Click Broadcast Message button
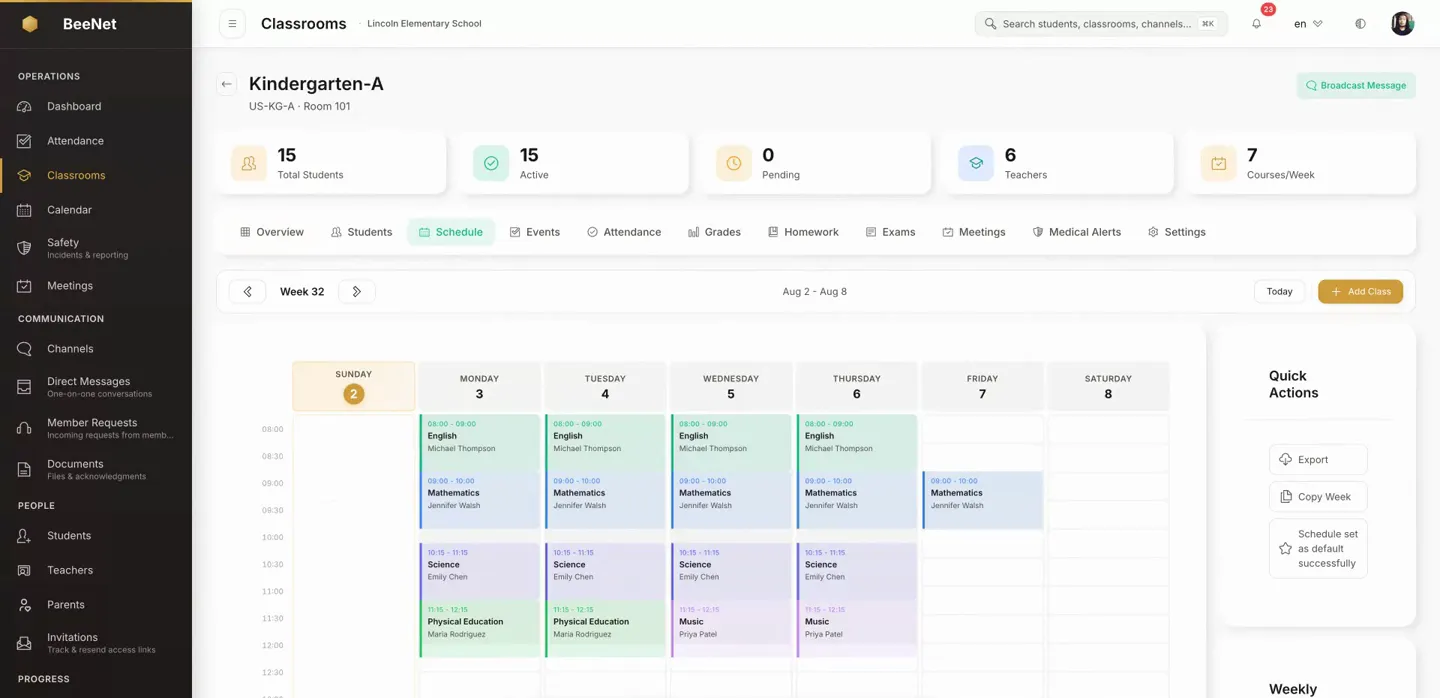This screenshot has width=1440, height=698. tap(1356, 85)
